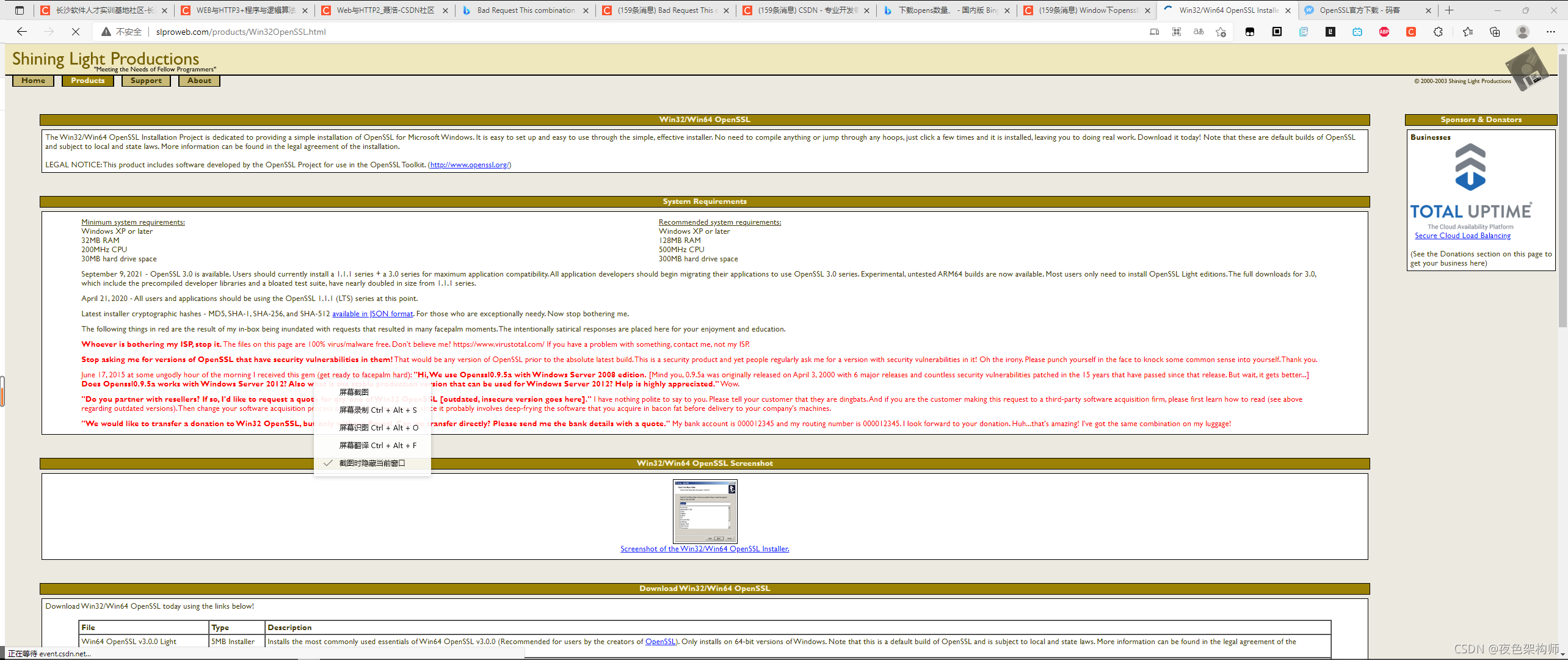Open the available in JSON format link
Viewport: 1568px width, 660px height.
[x=372, y=314]
